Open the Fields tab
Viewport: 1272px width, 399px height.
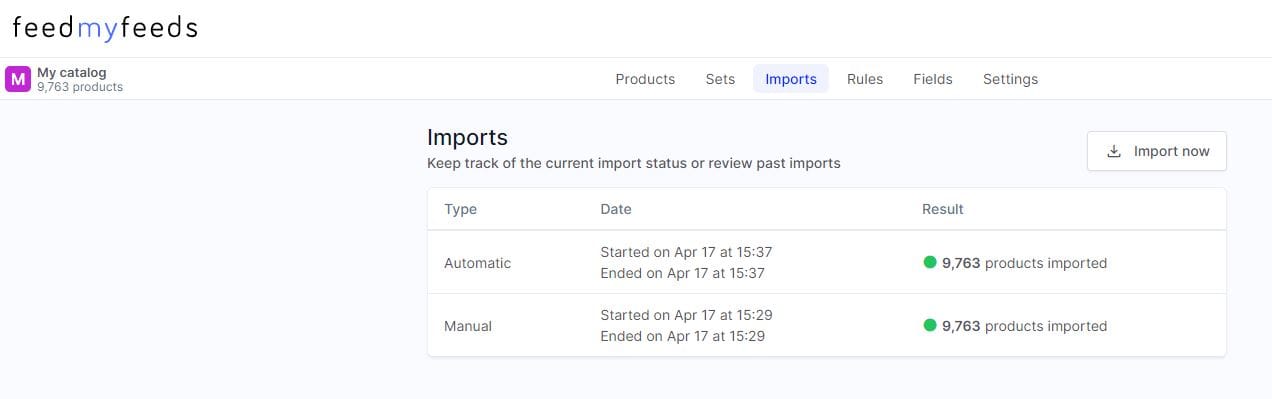933,79
